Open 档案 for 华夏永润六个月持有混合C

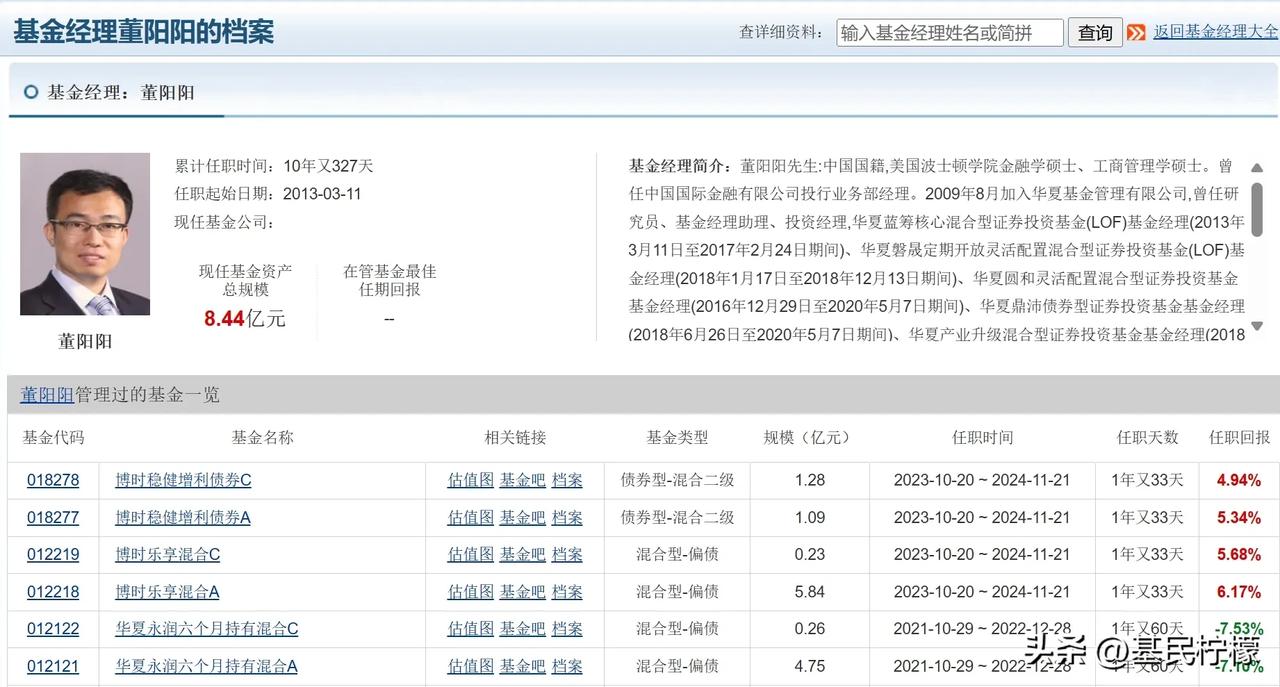pos(567,629)
